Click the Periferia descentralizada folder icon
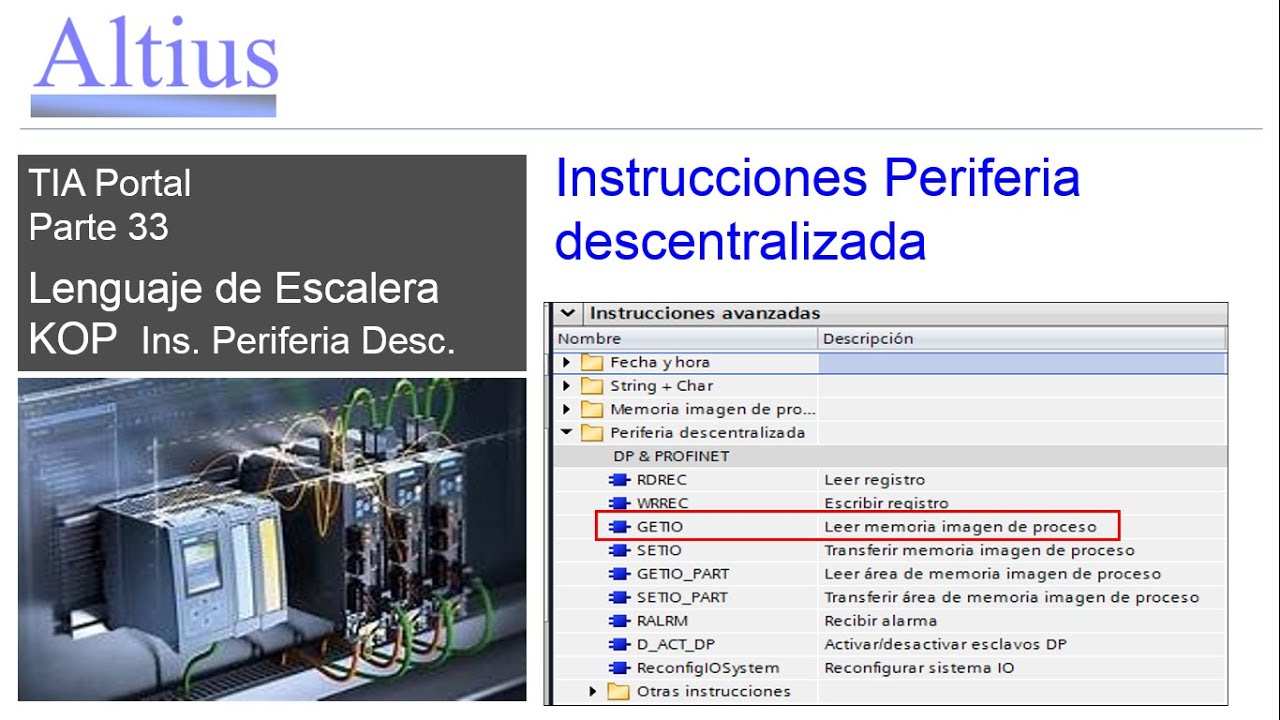Screen dimensions: 1280x720 [592, 433]
